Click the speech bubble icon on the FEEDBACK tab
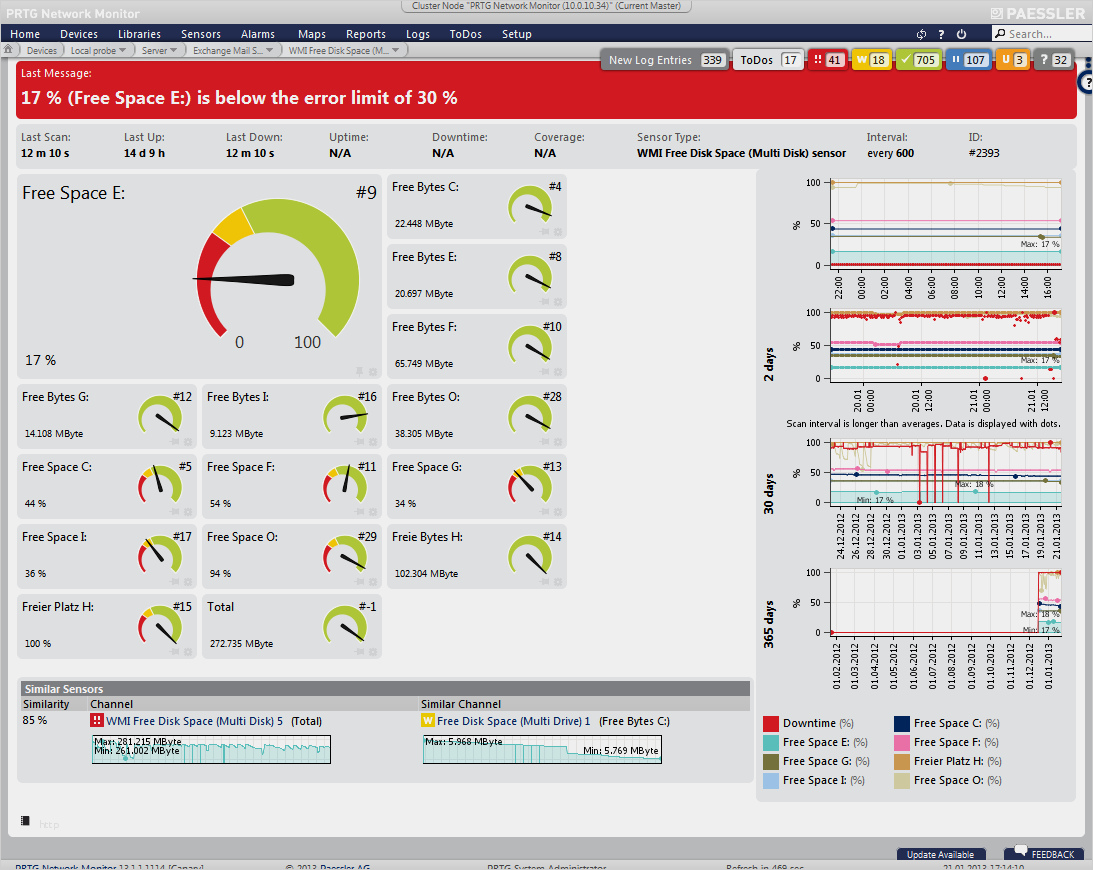This screenshot has height=870, width=1093. [1021, 850]
